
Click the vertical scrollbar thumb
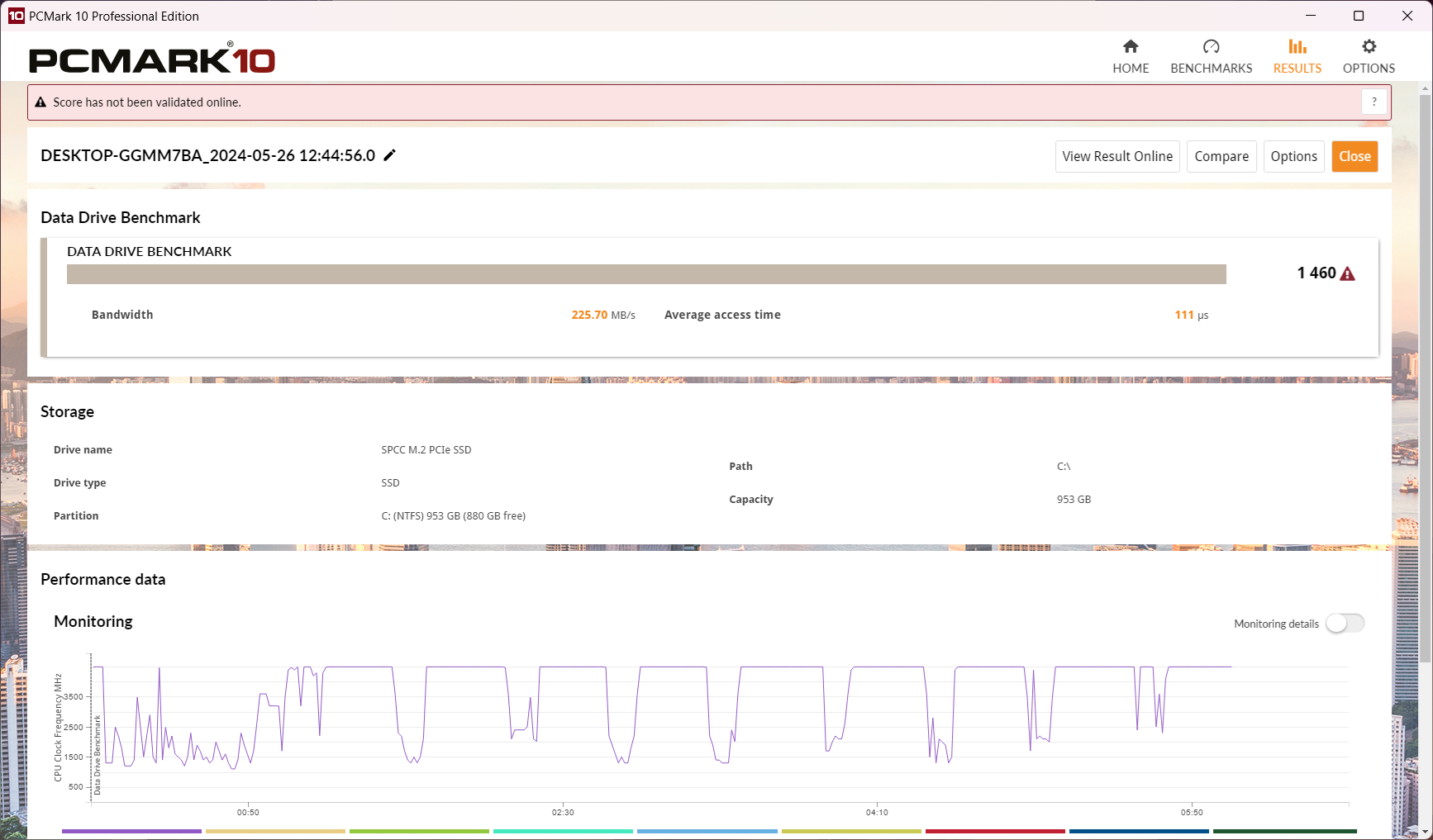1425,377
